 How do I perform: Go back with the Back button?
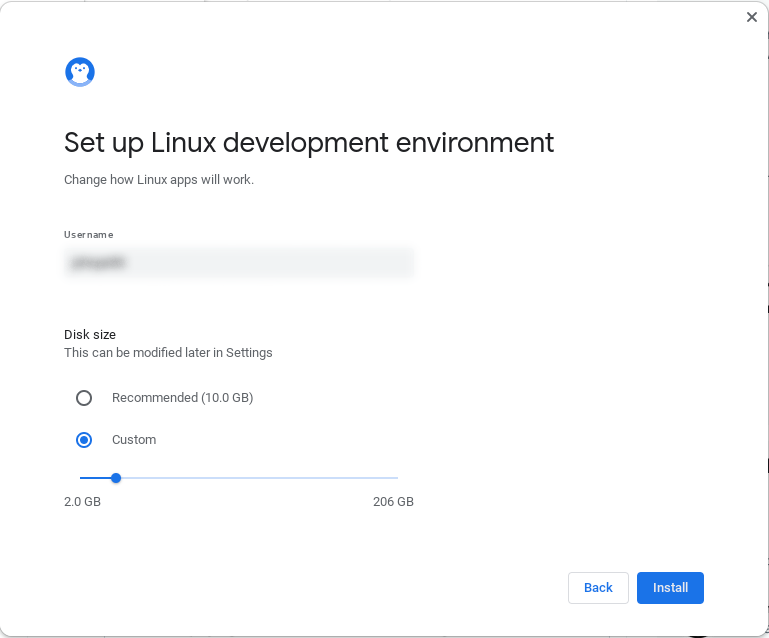(x=598, y=587)
